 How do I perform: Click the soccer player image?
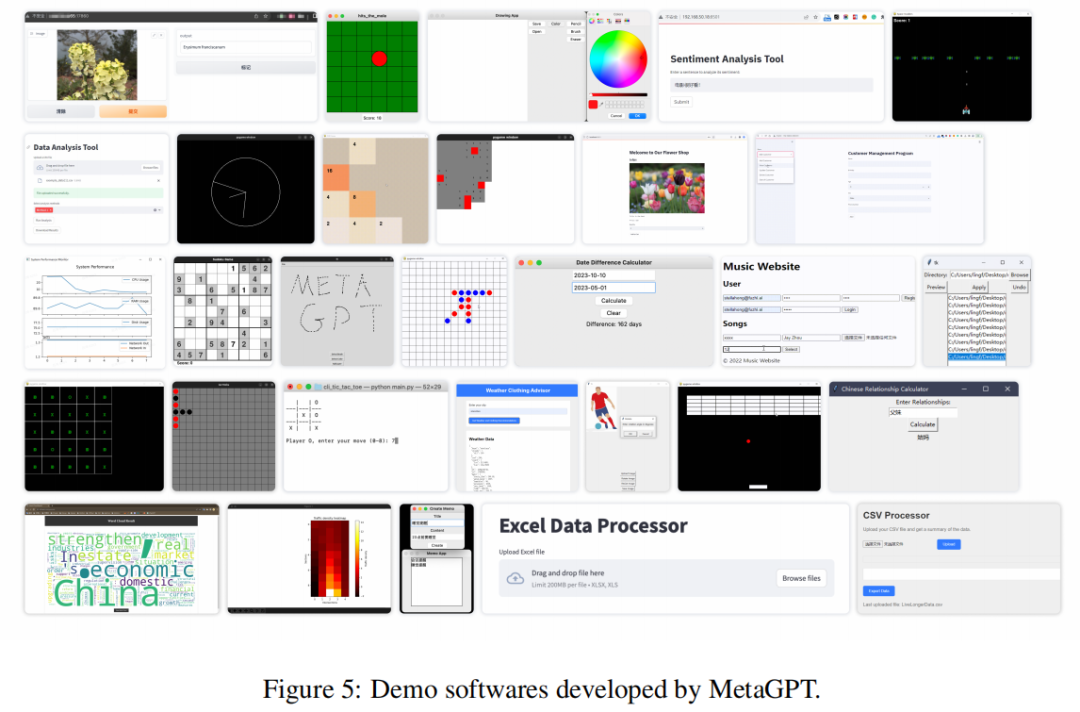pos(603,408)
